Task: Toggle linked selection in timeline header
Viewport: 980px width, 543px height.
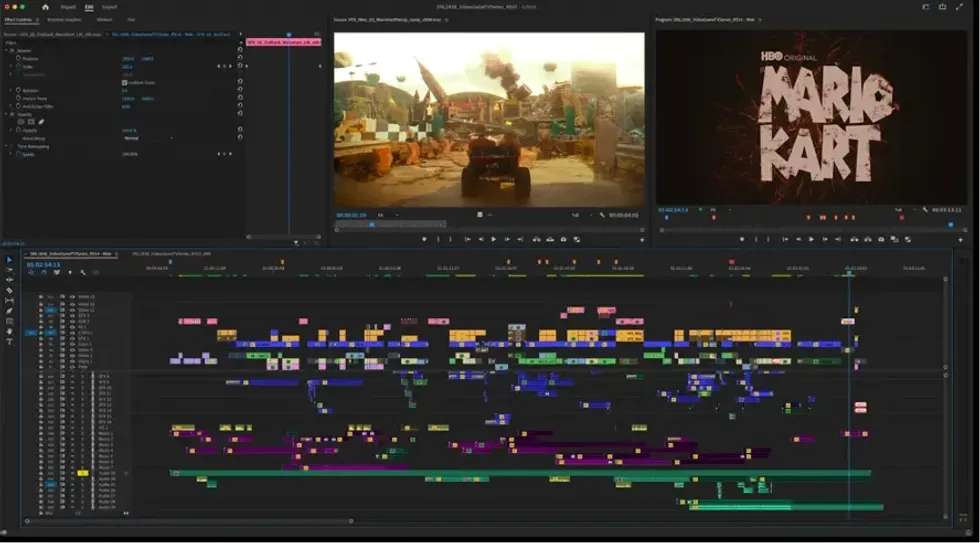Action: coord(57,272)
